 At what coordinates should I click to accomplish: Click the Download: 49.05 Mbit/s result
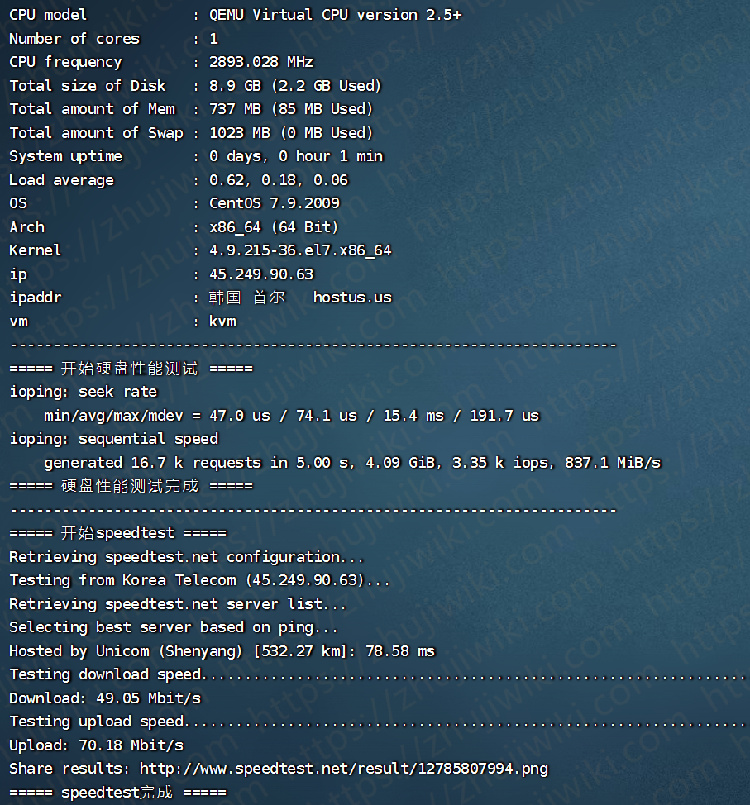105,698
